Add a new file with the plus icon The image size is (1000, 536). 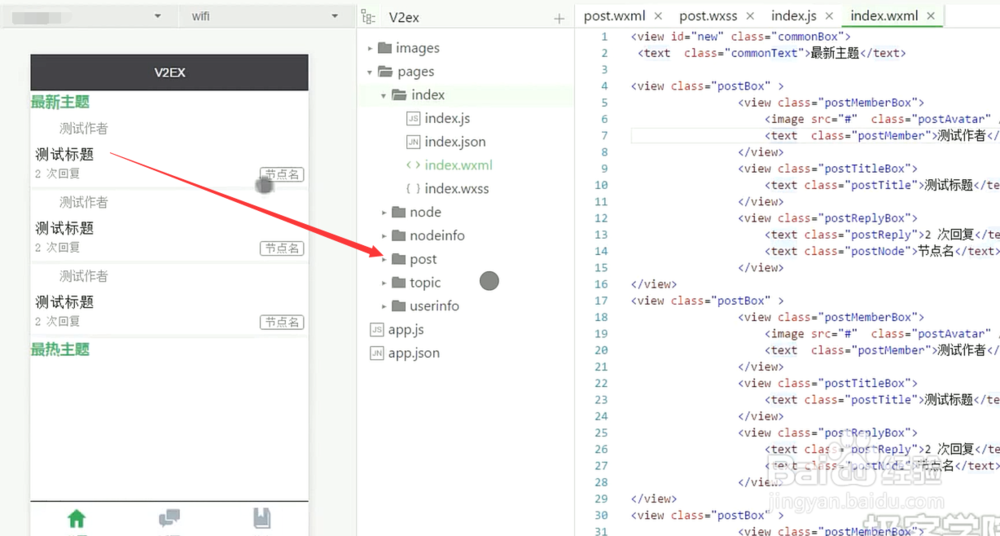[x=559, y=19]
